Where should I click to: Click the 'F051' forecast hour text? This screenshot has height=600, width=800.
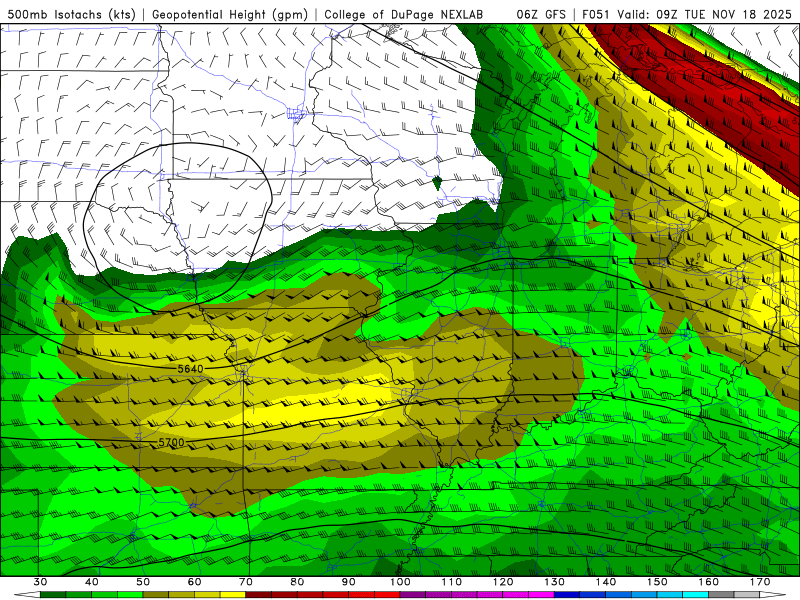(x=596, y=15)
